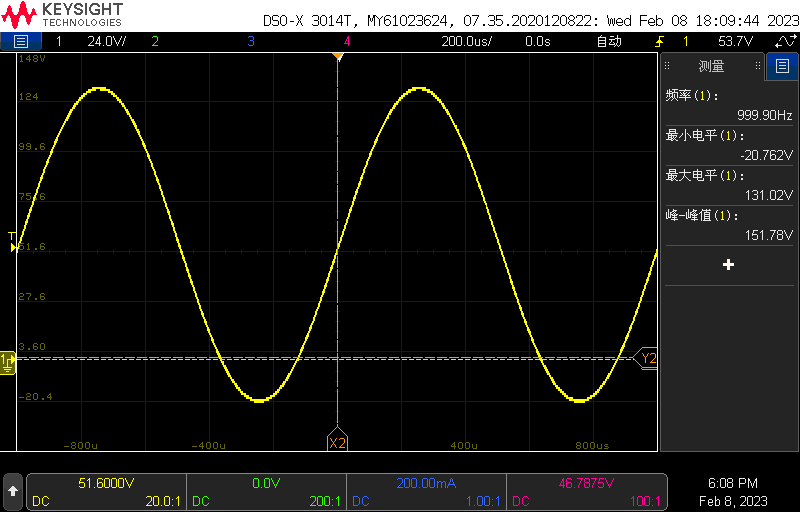
Task: Expand the bottom channel status bar arrow
Action: (x=13, y=491)
